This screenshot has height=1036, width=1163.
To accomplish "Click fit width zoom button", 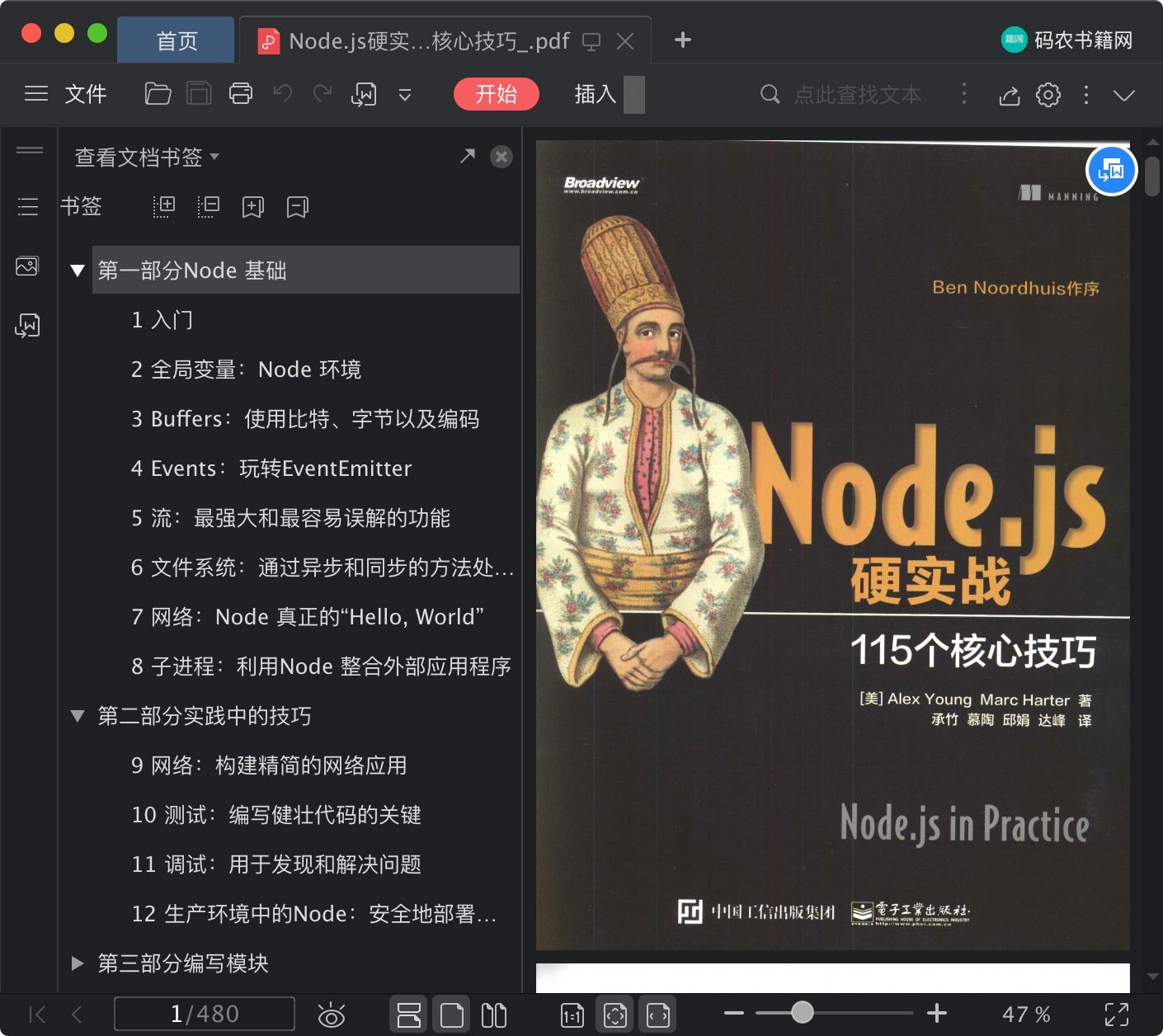I will click(x=658, y=1015).
